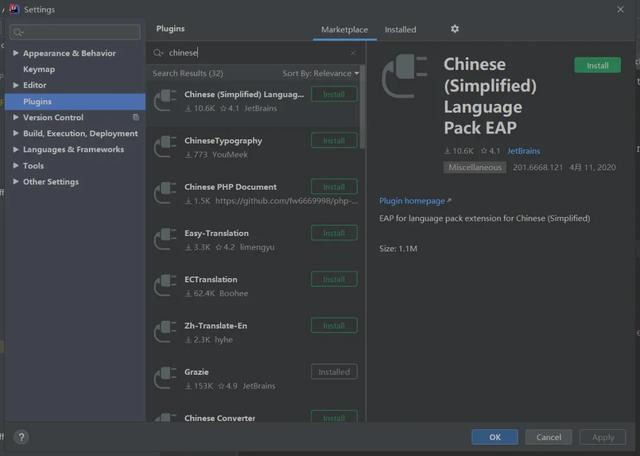Install the Zh-Translate-En plugin
The width and height of the screenshot is (640, 456).
pos(334,326)
